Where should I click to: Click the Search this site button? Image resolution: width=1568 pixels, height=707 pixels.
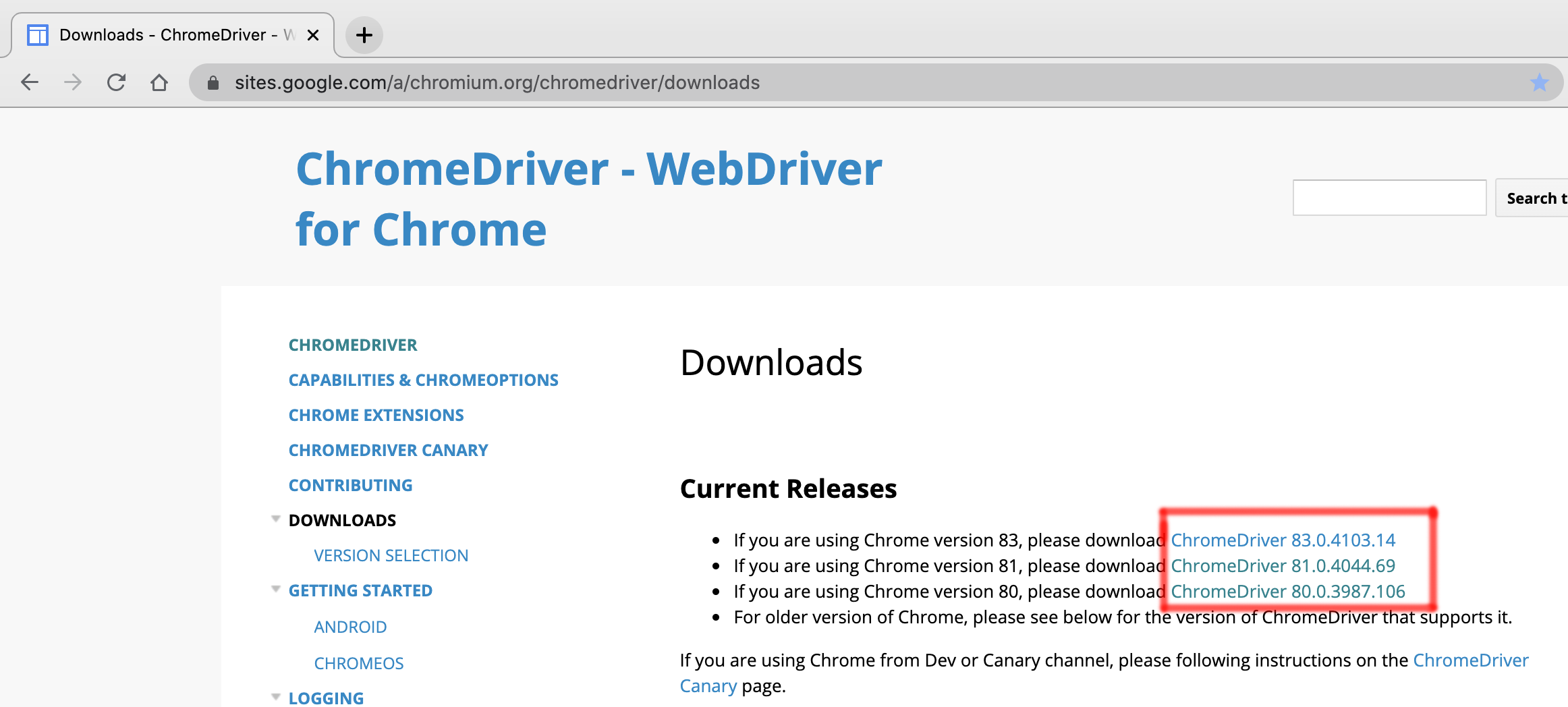pos(1533,198)
